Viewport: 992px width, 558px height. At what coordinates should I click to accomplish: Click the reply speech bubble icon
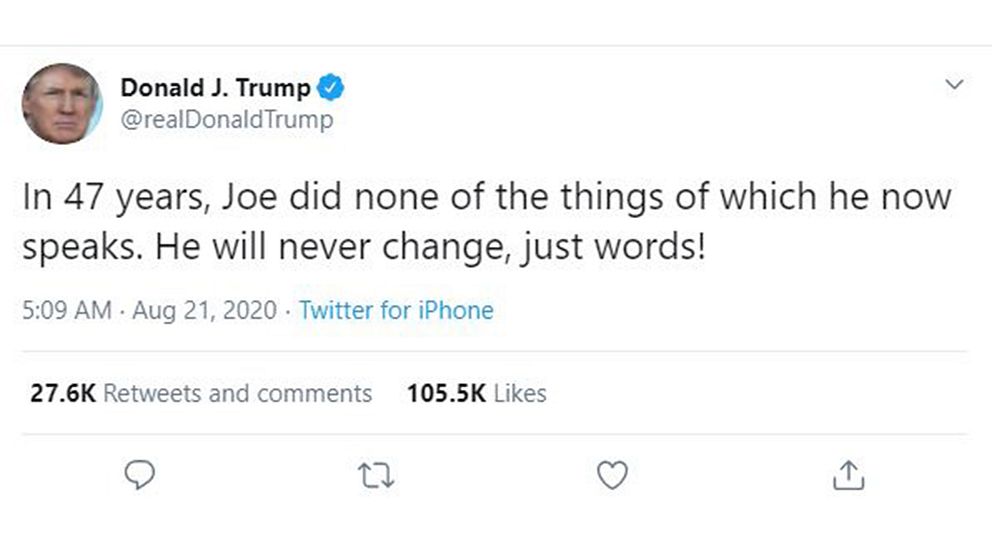(x=139, y=475)
